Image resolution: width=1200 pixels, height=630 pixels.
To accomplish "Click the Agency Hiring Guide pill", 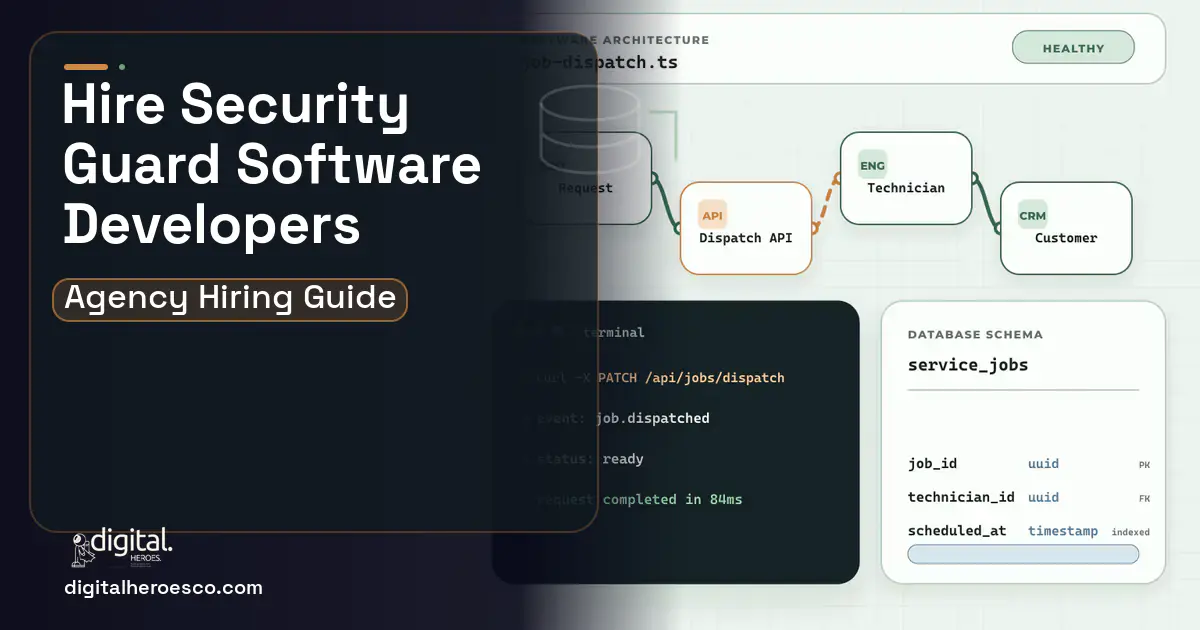I will (230, 299).
